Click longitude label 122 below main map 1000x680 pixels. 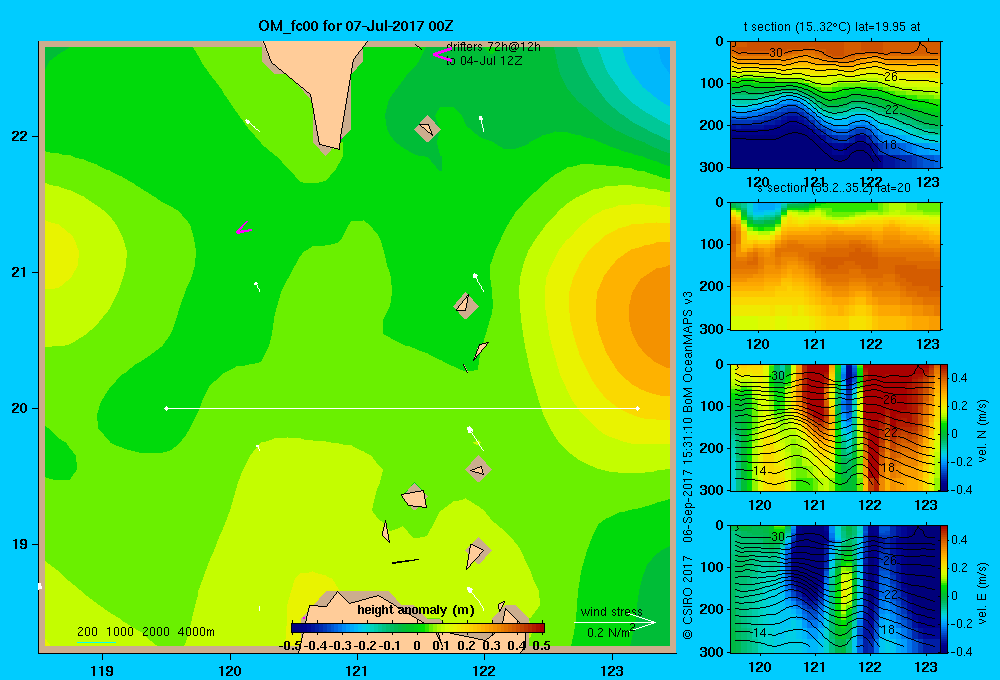484,670
